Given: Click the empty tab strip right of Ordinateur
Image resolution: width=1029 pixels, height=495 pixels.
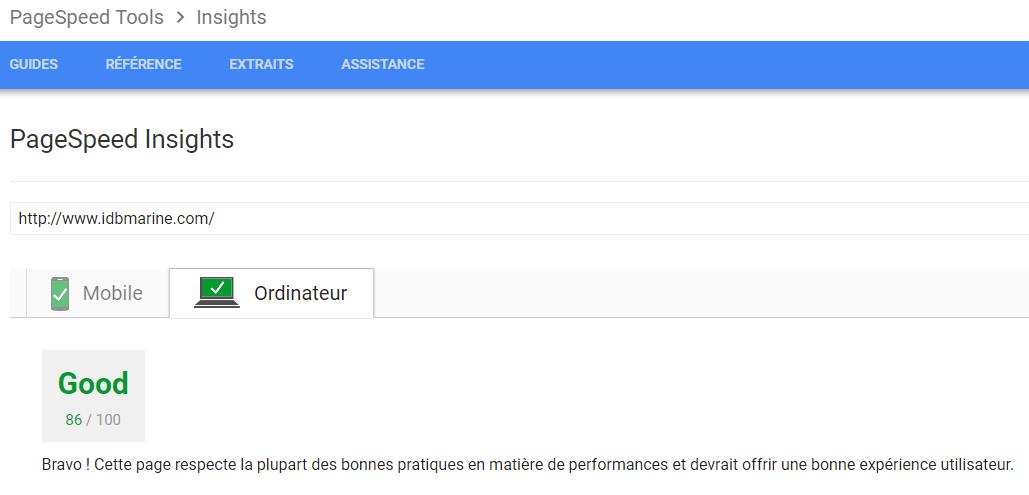Looking at the screenshot, I should (700, 294).
